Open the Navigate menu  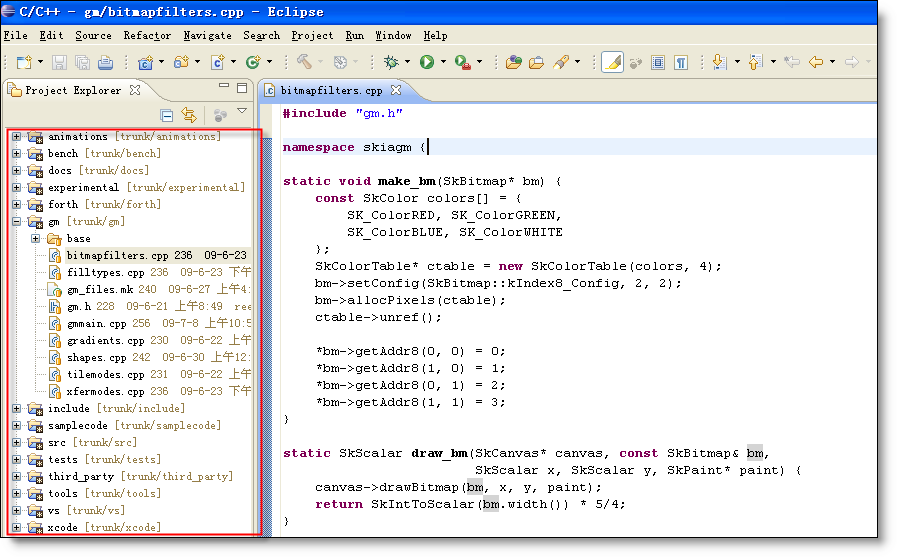(x=207, y=35)
